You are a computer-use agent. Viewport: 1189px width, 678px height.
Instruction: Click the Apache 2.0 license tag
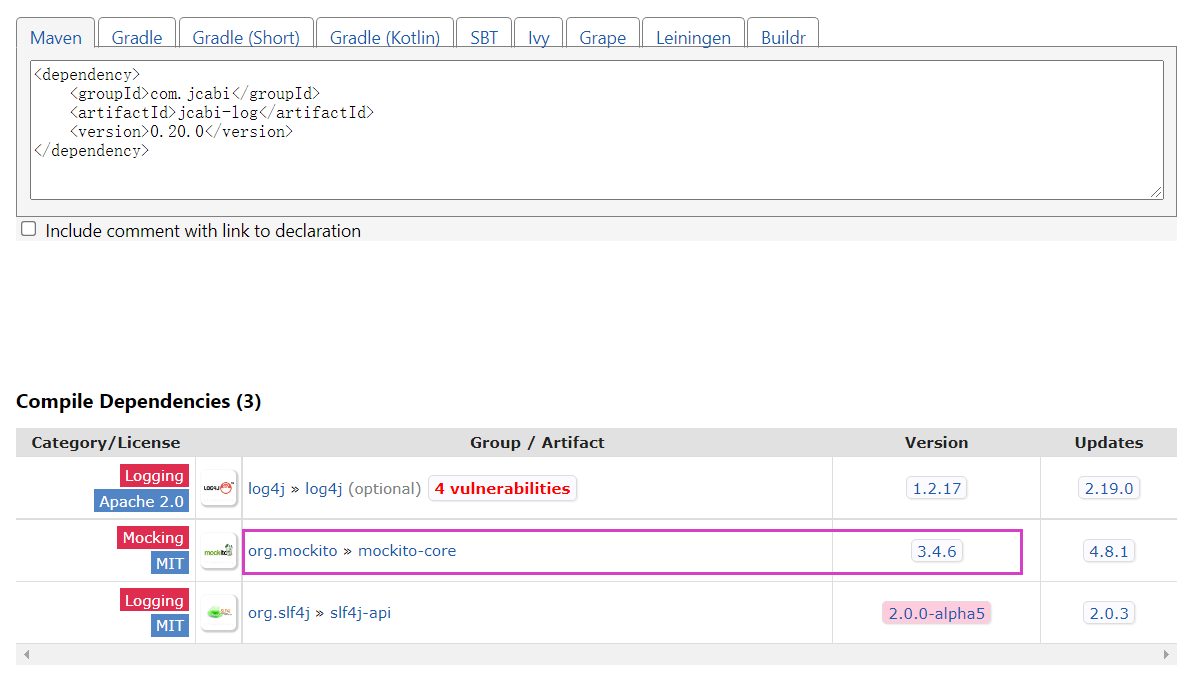pyautogui.click(x=142, y=501)
